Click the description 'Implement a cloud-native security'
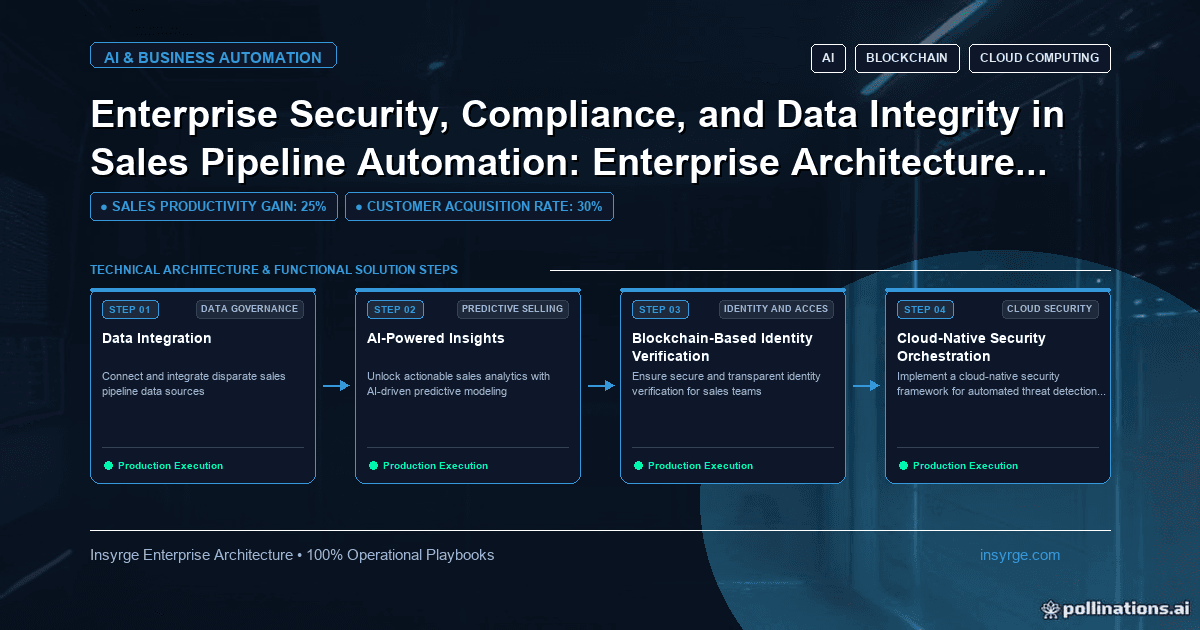The image size is (1200, 630). (1001, 384)
